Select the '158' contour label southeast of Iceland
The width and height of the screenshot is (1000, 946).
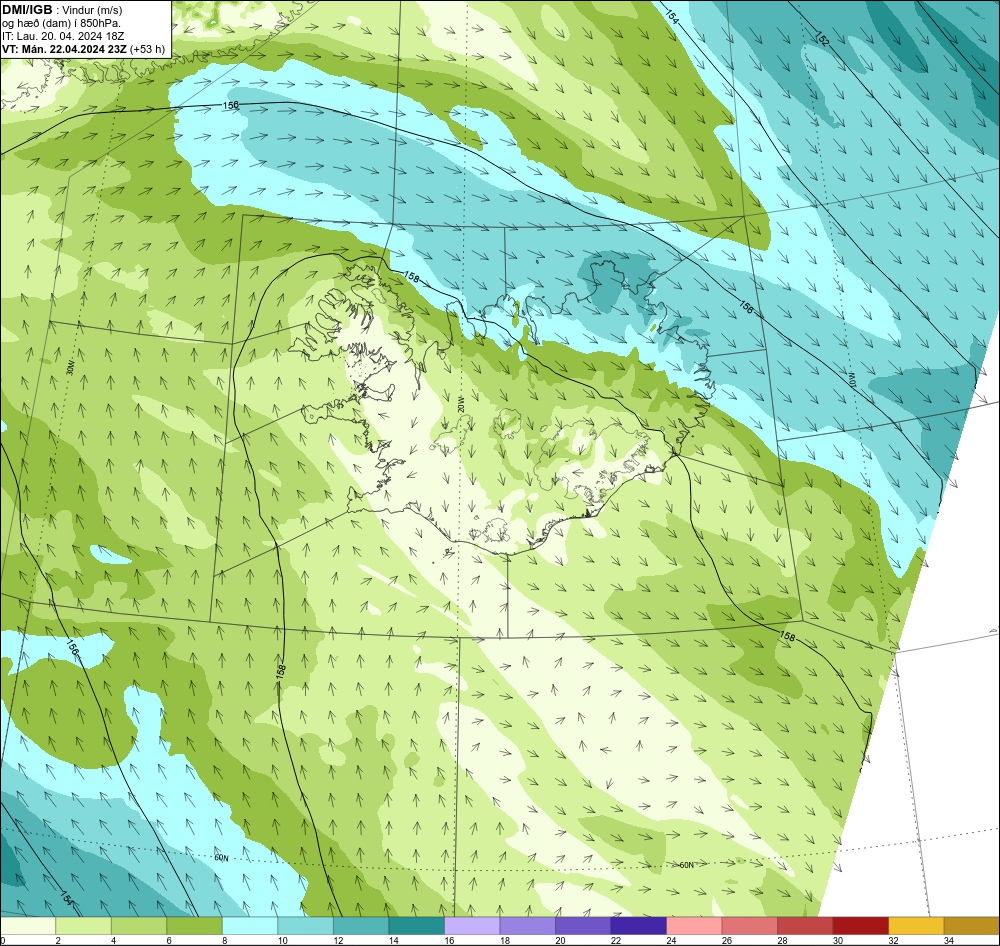(x=788, y=636)
